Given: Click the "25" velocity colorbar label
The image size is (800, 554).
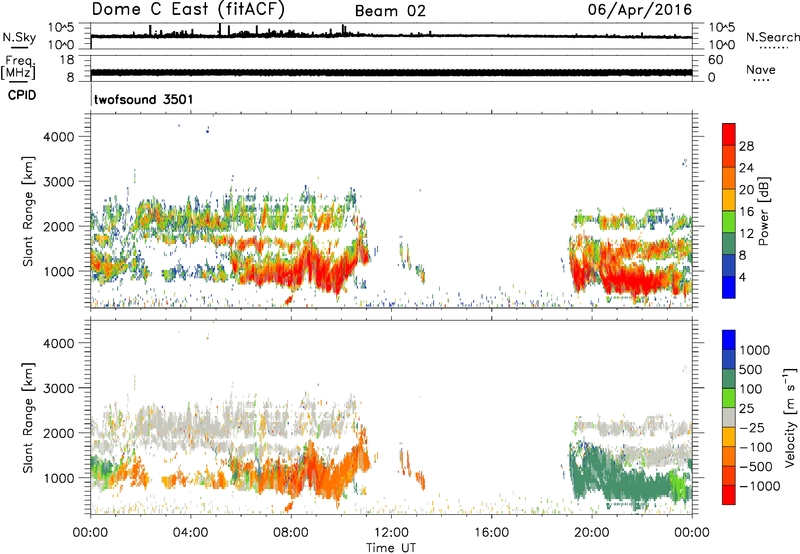Looking at the screenshot, I should (746, 409).
